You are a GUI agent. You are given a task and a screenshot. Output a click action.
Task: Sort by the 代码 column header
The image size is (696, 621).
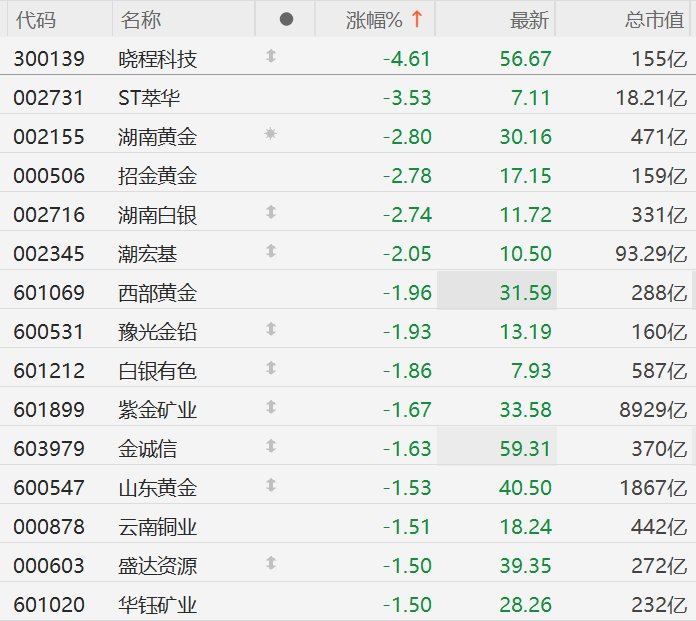35,19
